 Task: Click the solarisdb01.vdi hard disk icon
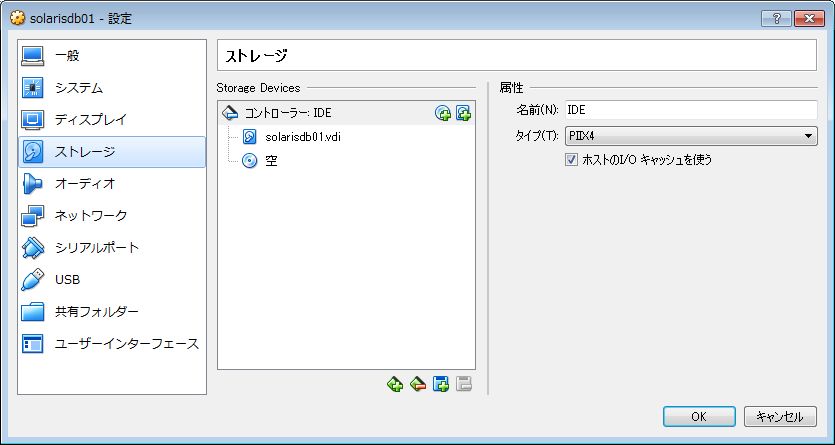[249, 137]
